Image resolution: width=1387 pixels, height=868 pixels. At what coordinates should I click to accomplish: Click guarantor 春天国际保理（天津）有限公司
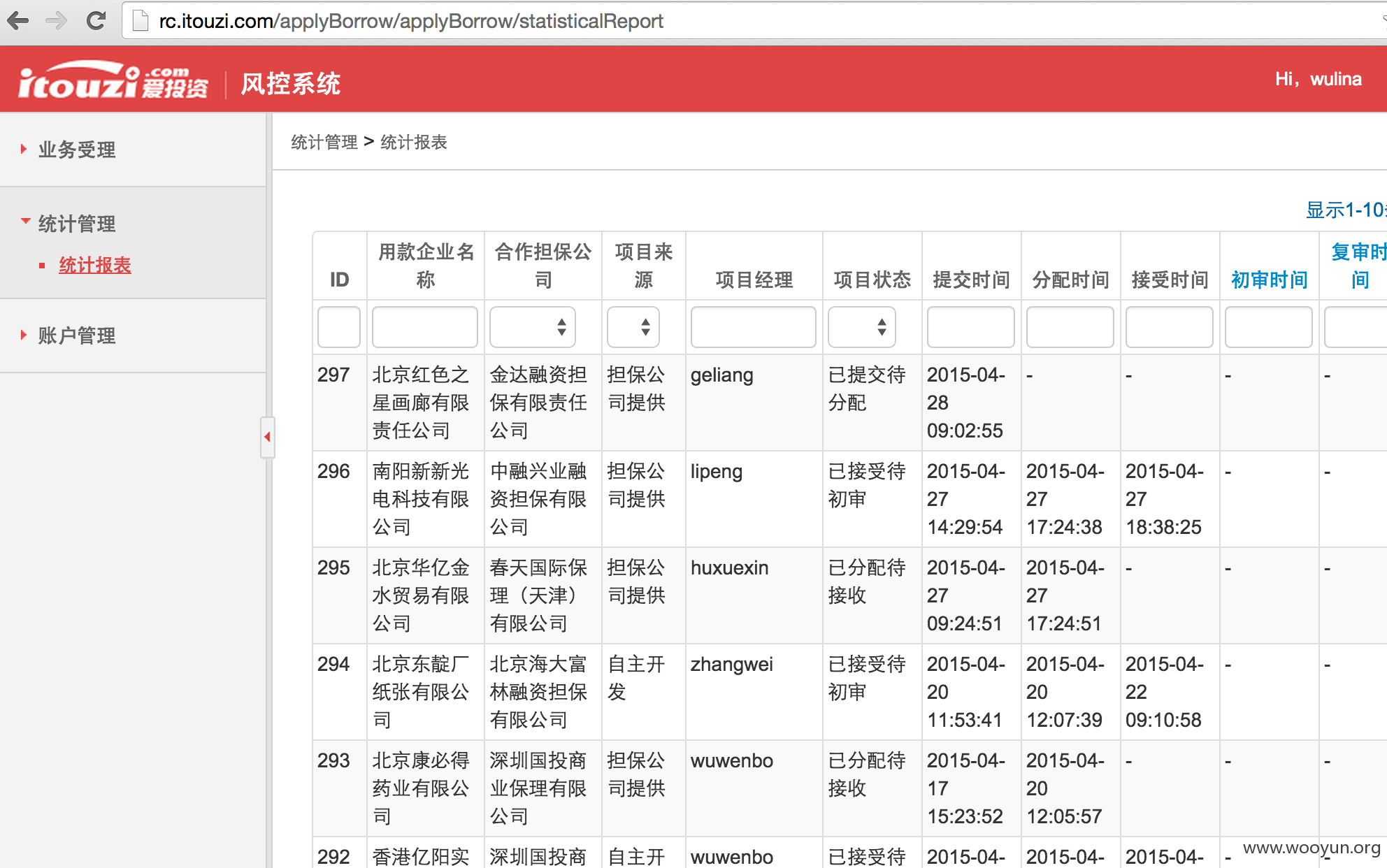pos(538,596)
